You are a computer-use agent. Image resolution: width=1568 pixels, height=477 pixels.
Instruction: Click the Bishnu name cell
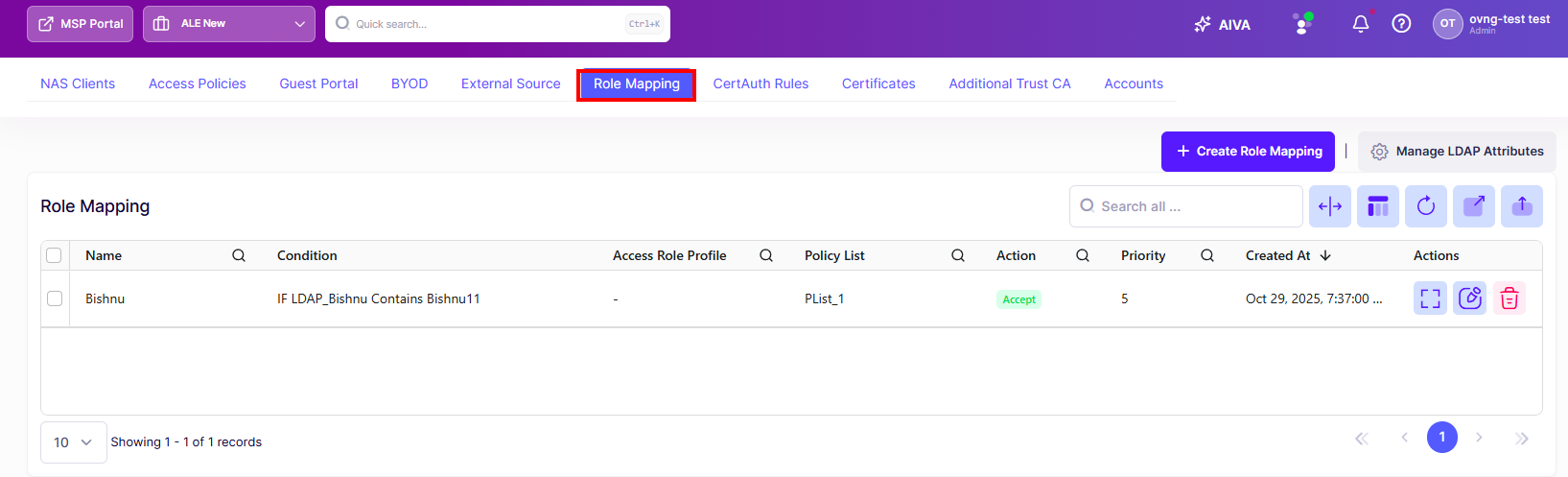click(x=105, y=298)
